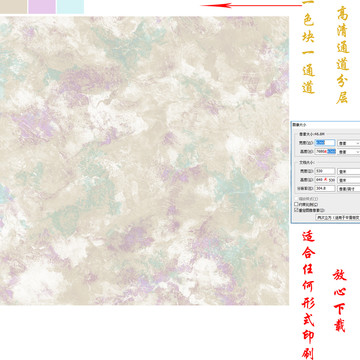This screenshot has width=360, height=360.
Task: Click the light purple color swatch
Action: point(42,7)
